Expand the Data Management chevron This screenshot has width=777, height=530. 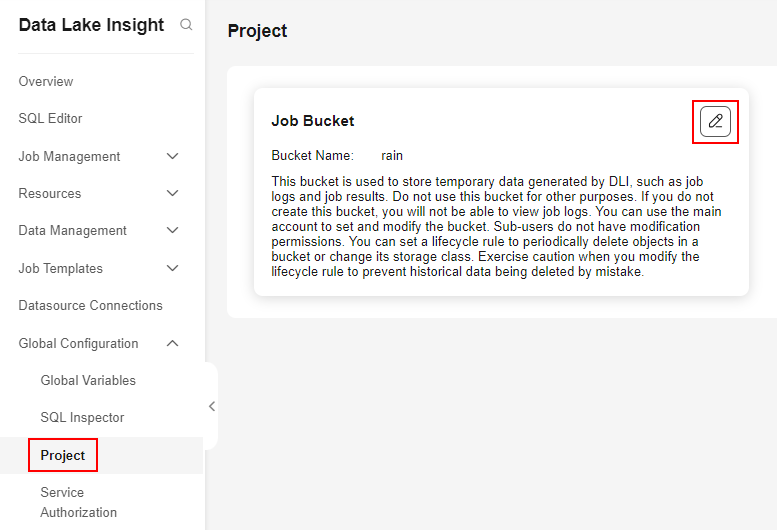coord(172,230)
